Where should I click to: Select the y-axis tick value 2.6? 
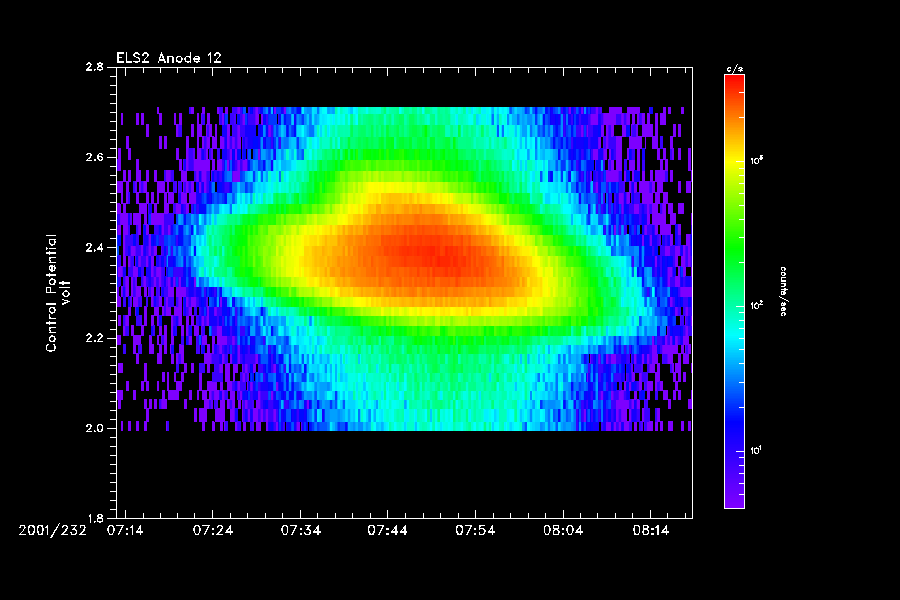[95, 157]
